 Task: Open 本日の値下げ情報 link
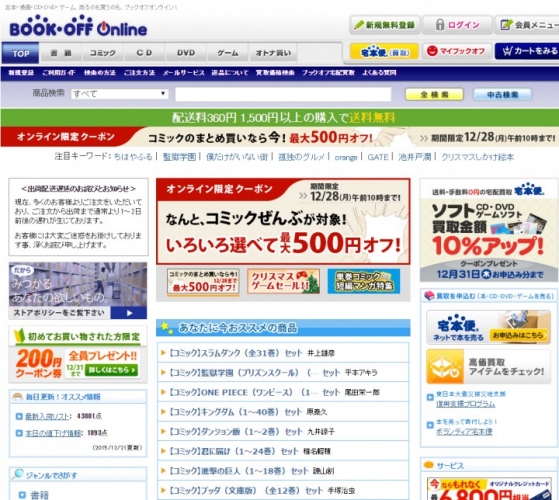coord(53,433)
